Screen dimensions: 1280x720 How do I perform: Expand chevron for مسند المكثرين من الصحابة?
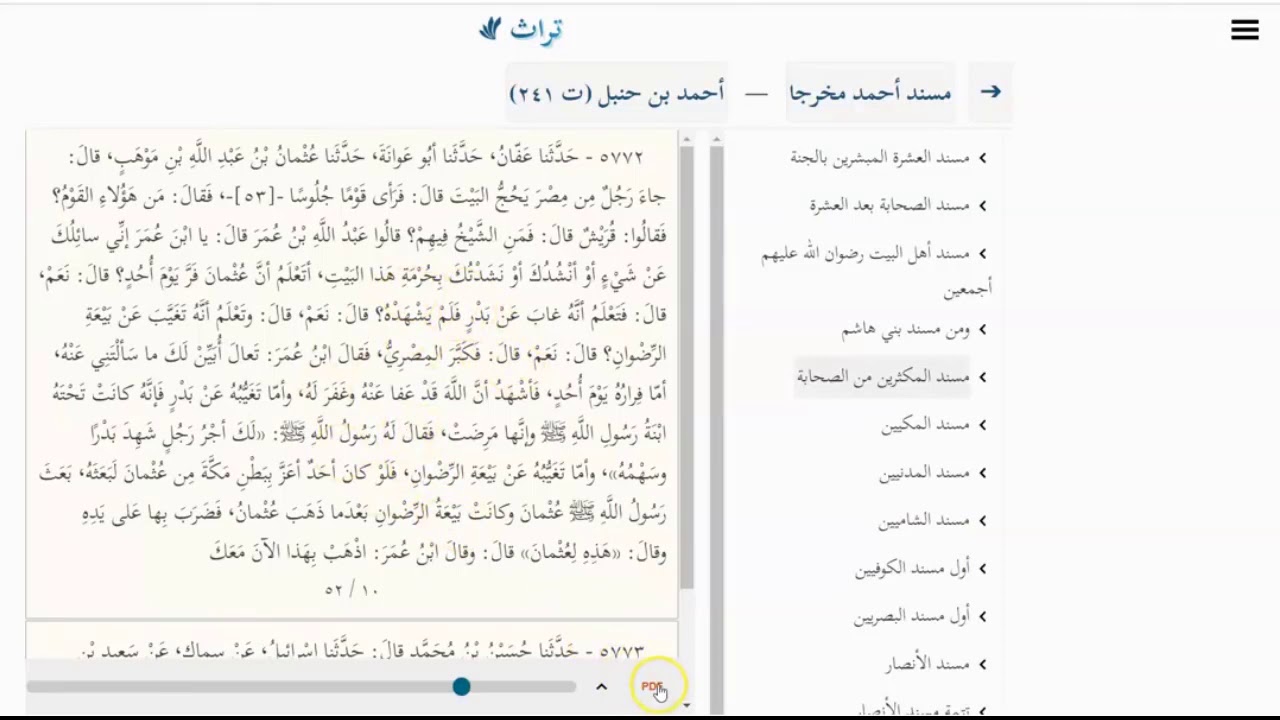(x=983, y=377)
